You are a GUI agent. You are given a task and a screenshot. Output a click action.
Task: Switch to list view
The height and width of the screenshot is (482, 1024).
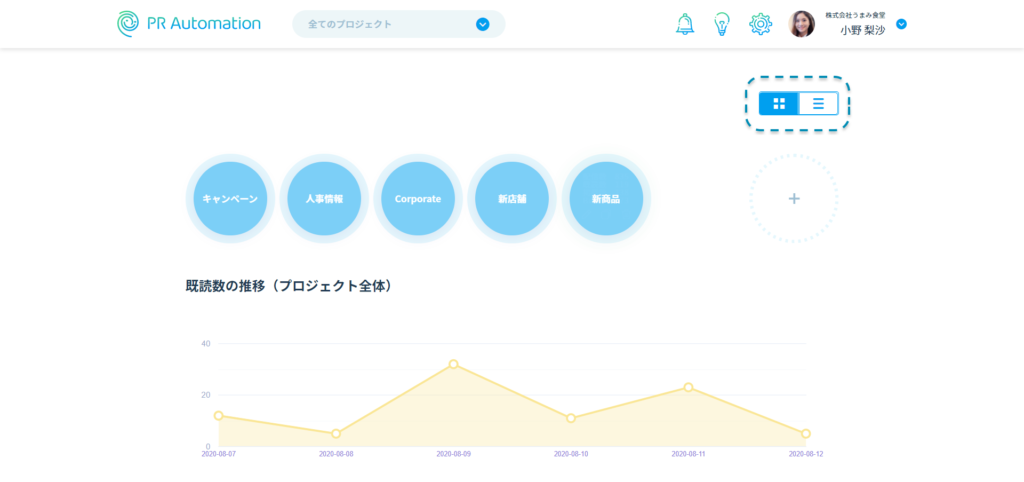coord(818,103)
